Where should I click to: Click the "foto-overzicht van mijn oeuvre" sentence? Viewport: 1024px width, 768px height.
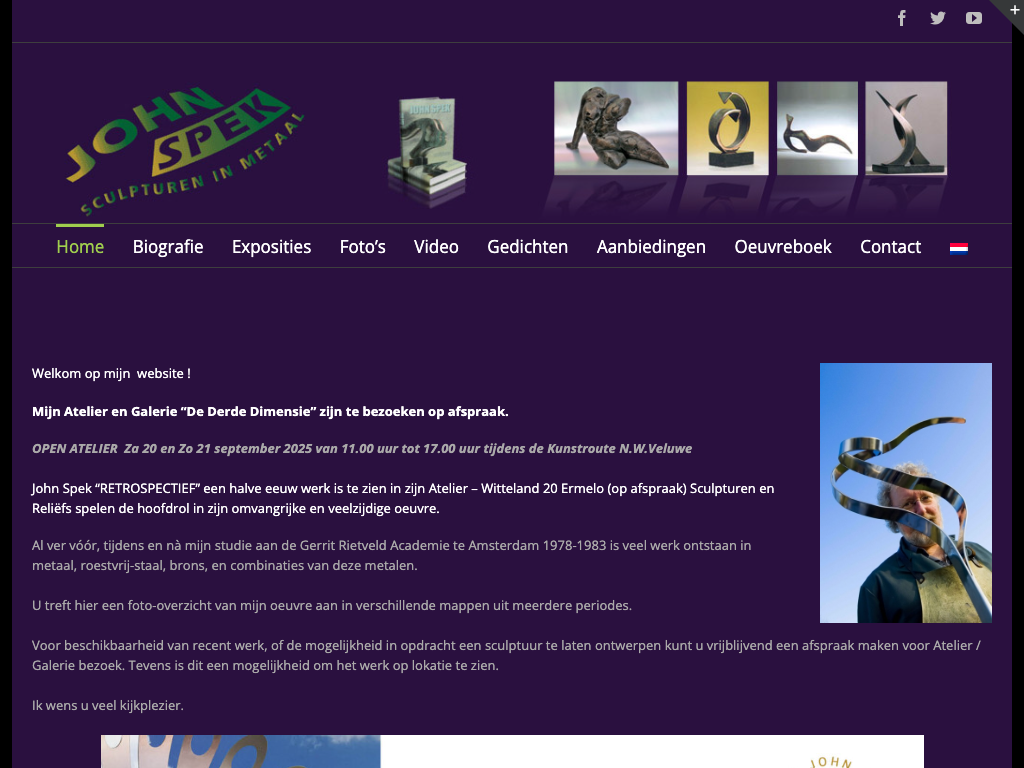332,605
